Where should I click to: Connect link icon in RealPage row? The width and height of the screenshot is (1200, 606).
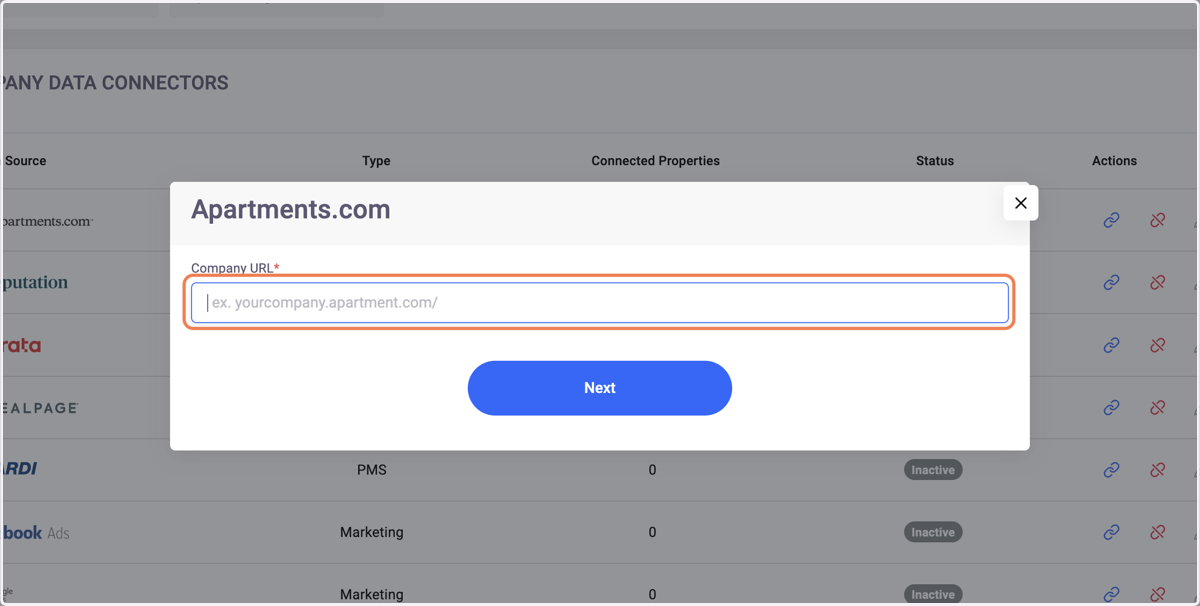coord(1111,407)
